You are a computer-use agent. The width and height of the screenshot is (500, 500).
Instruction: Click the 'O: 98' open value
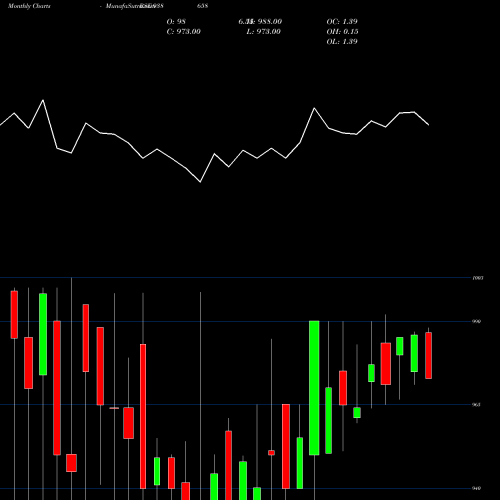[x=176, y=22]
